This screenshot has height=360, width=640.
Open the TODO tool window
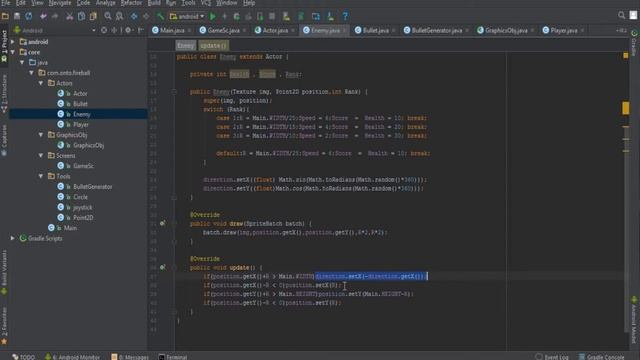tap(24, 357)
